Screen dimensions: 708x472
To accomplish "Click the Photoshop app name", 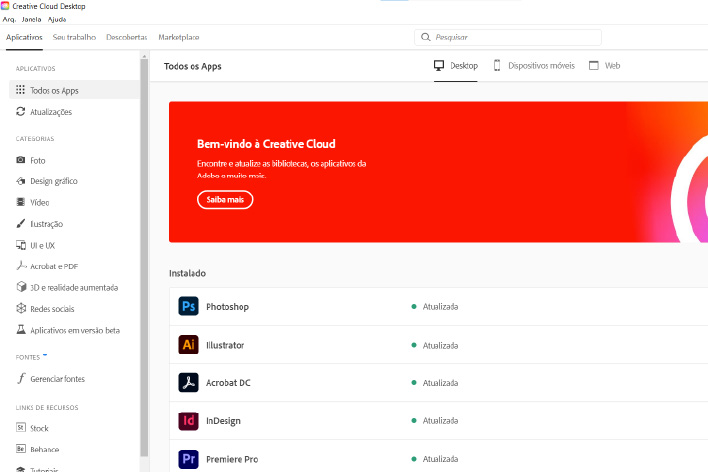I will point(227,307).
